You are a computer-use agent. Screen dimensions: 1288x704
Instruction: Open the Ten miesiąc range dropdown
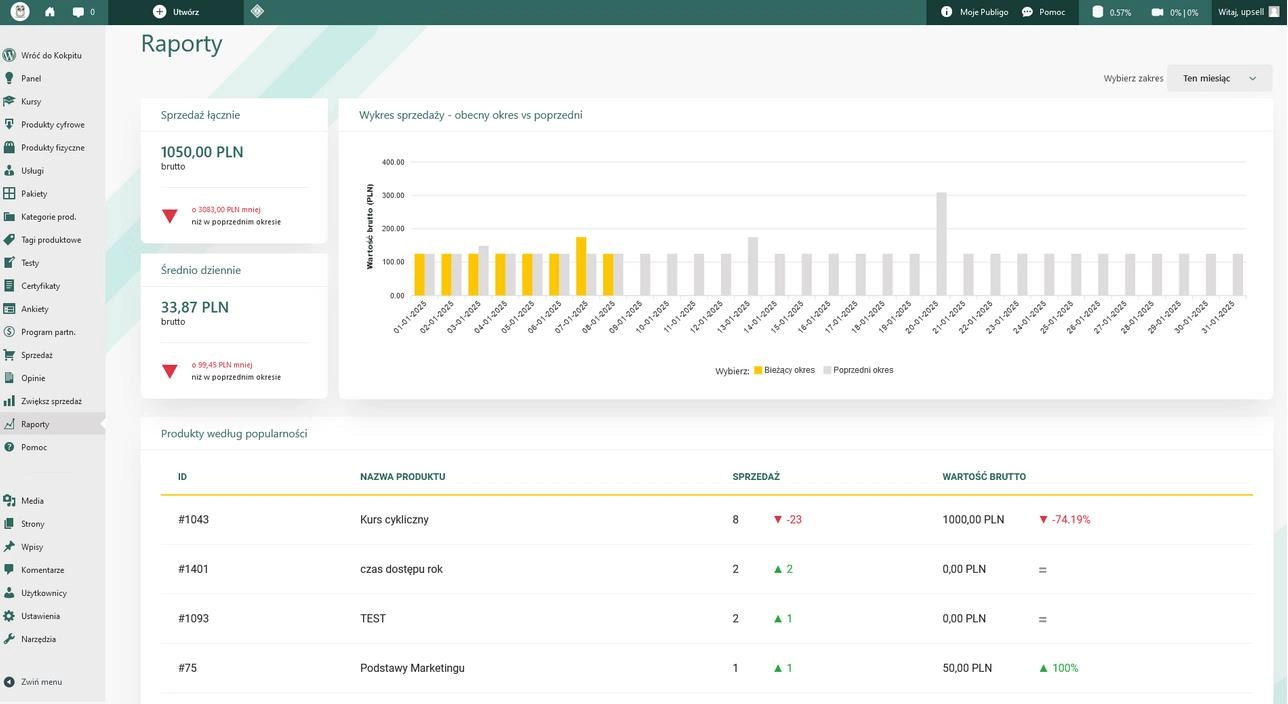(x=1219, y=78)
